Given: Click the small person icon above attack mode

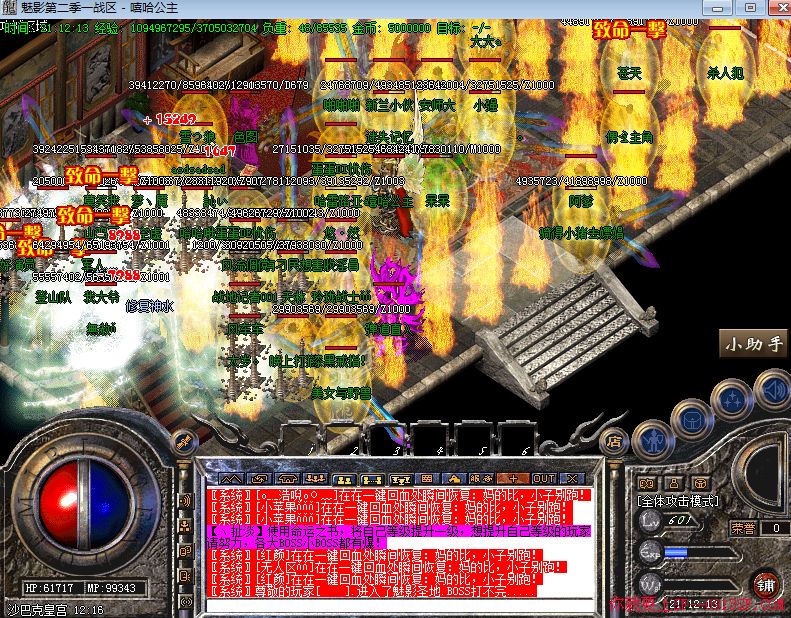Looking at the screenshot, I should (673, 483).
